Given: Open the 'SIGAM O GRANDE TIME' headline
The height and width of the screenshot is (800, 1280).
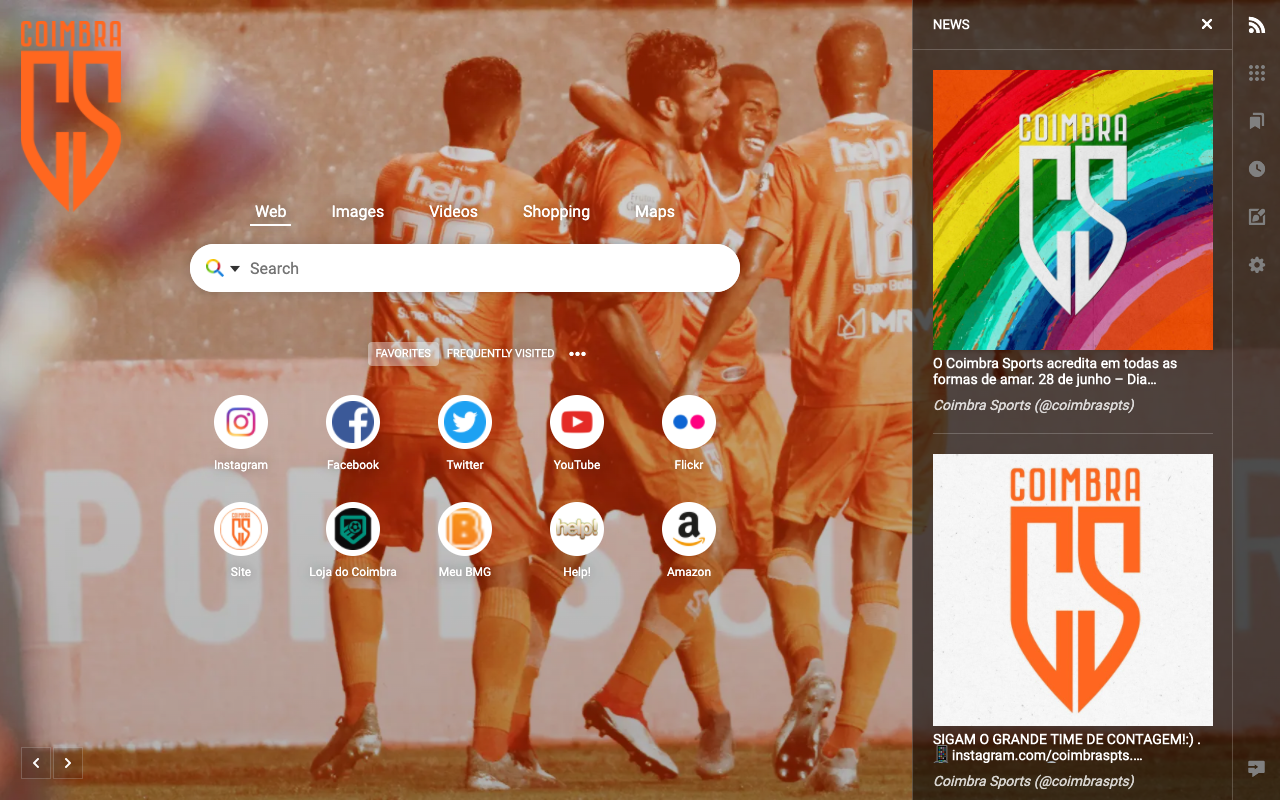Looking at the screenshot, I should tap(1067, 747).
